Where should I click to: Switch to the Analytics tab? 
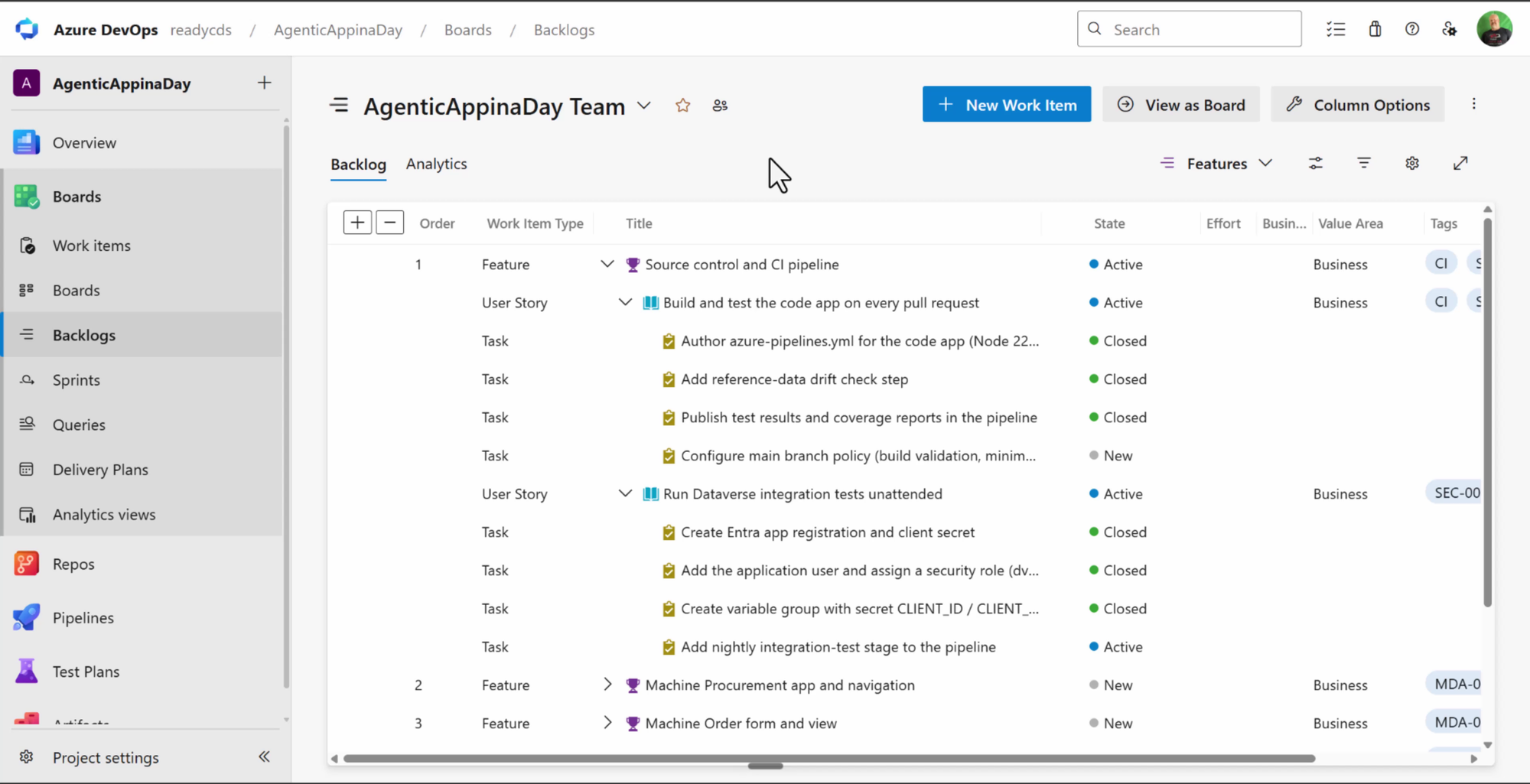tap(436, 164)
